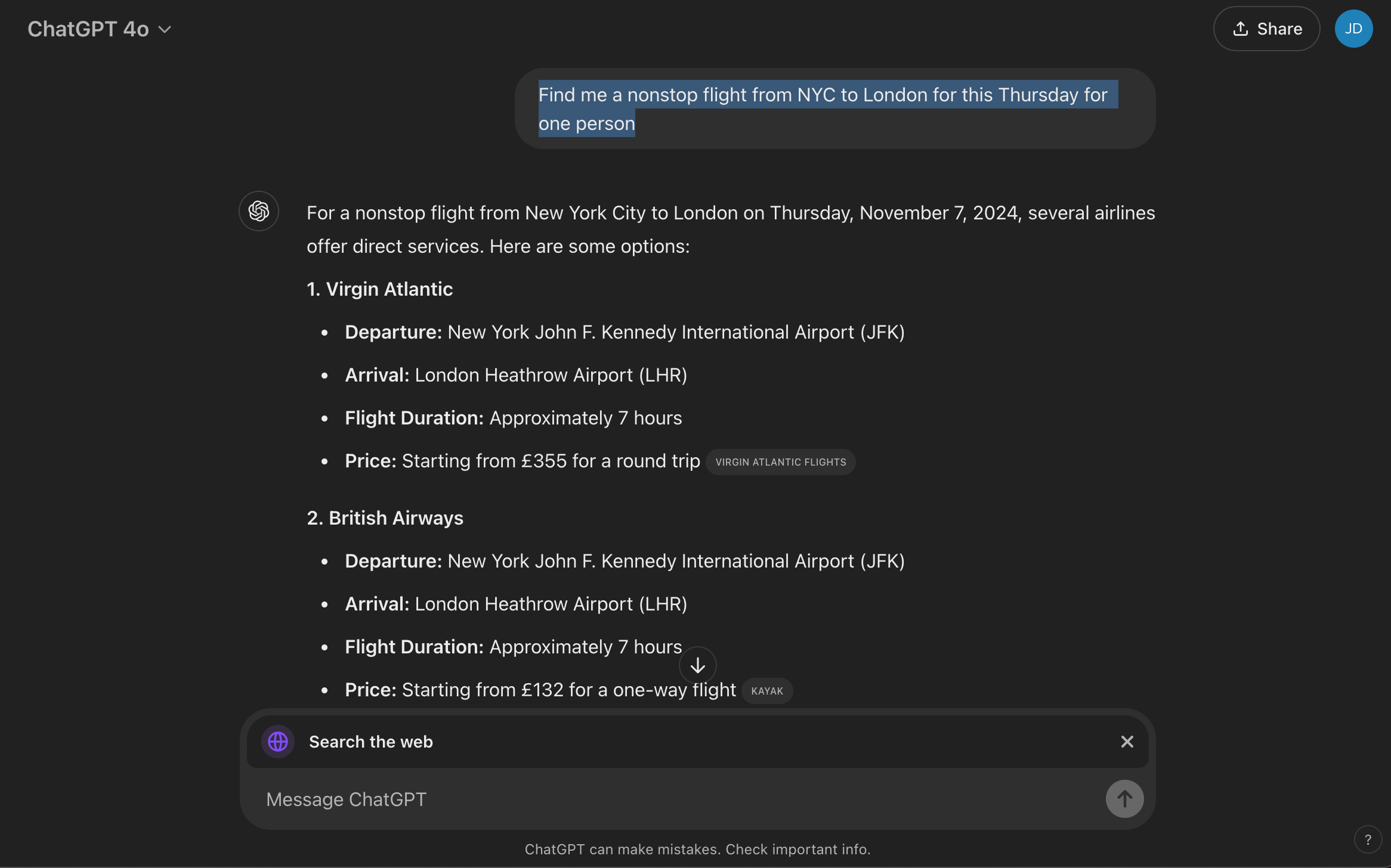This screenshot has height=868, width=1391.
Task: Click the Virgin Atlantic heading
Action: (380, 289)
